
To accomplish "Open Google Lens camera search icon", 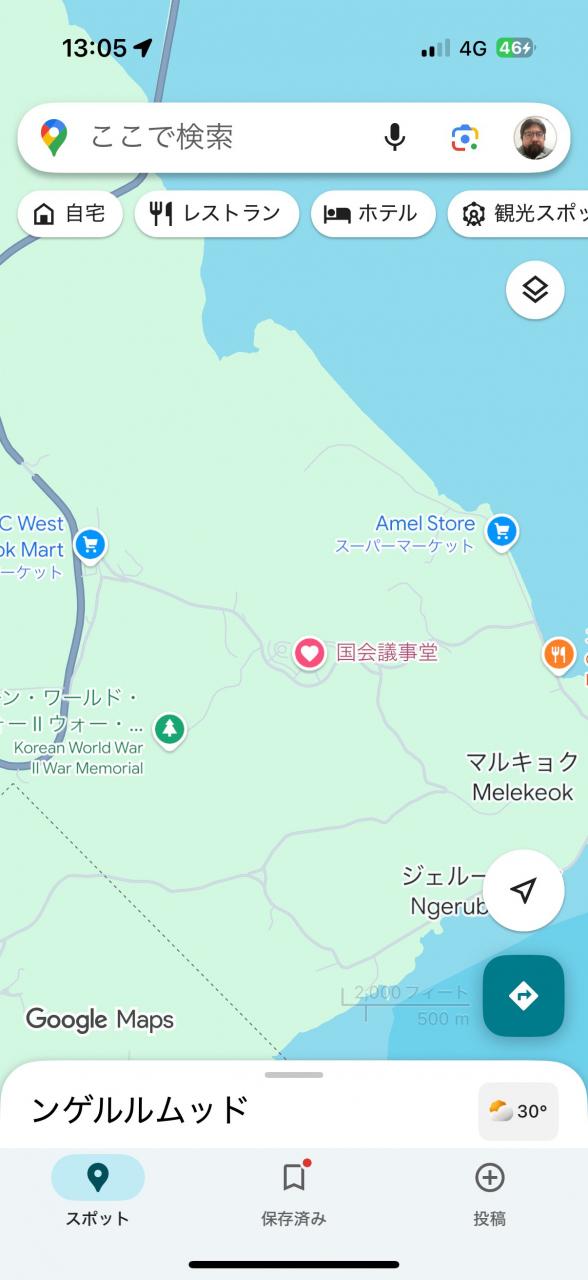I will pyautogui.click(x=464, y=137).
